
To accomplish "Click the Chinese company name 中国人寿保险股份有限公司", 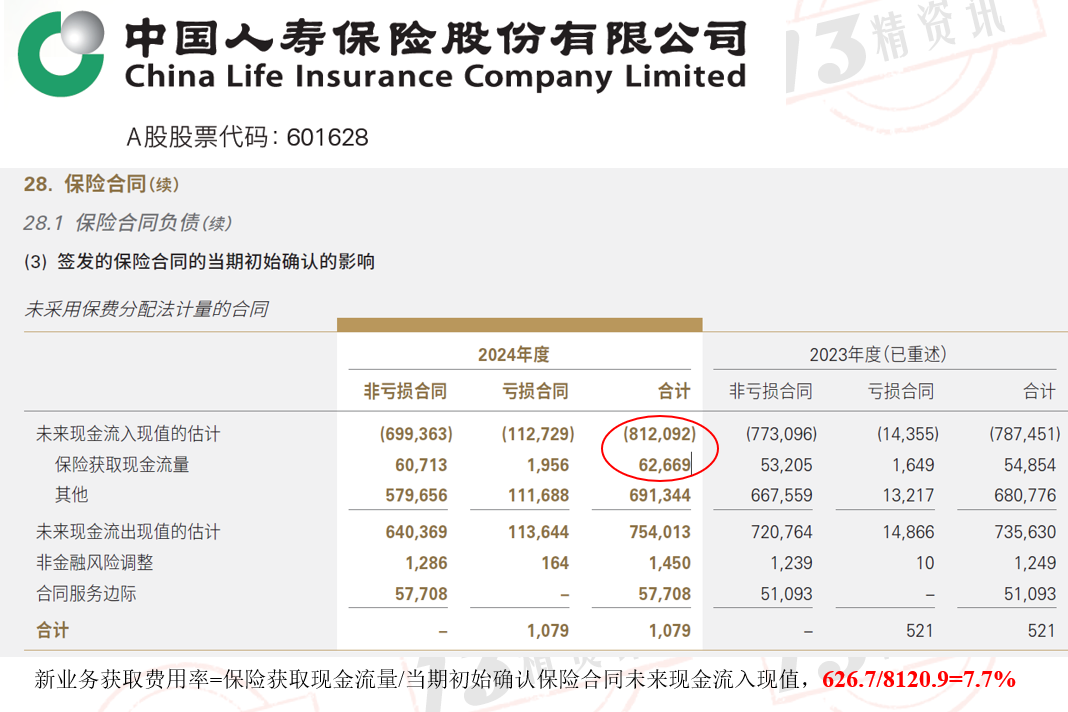I will click(436, 37).
